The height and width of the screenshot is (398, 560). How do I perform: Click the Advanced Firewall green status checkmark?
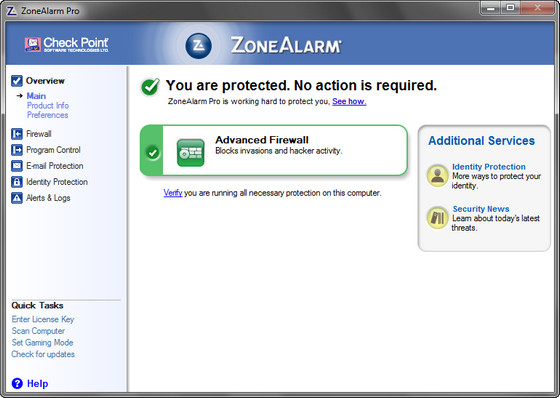point(153,153)
